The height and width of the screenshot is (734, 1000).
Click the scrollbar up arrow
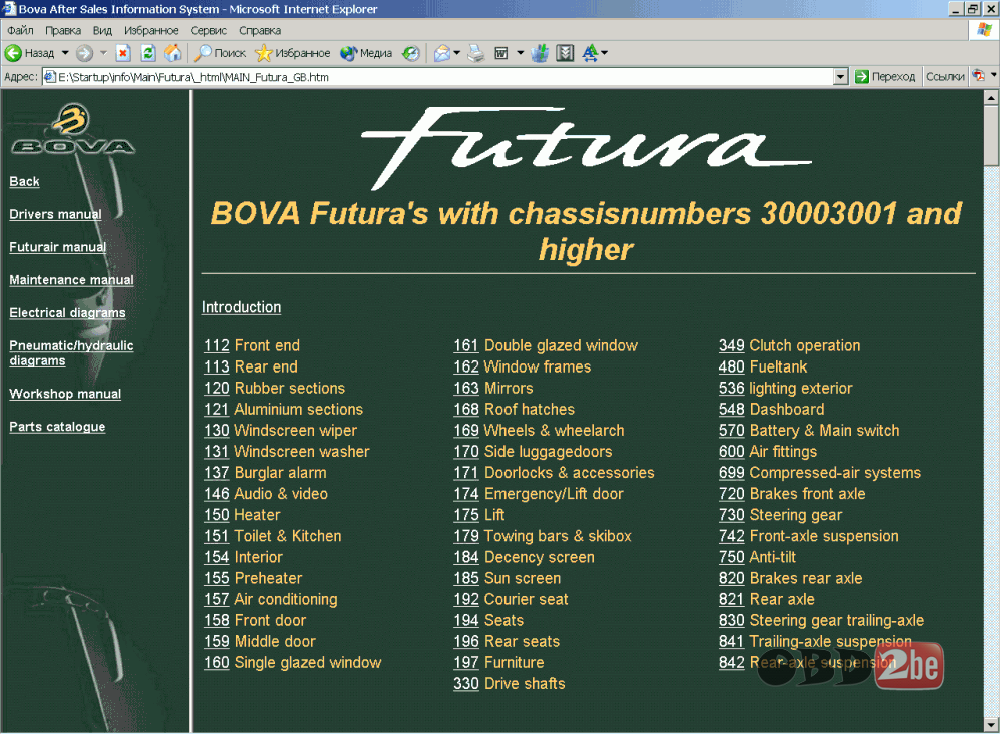pyautogui.click(x=991, y=98)
